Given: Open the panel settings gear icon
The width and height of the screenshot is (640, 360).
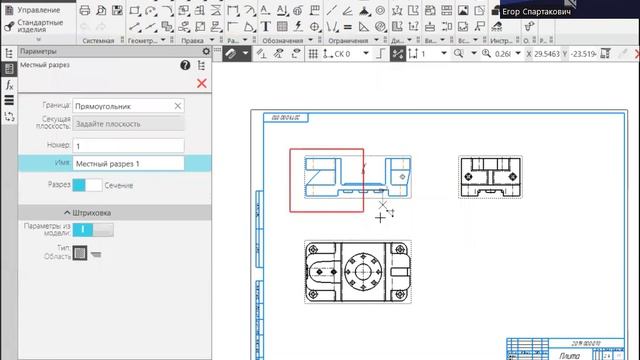Looking at the screenshot, I should click(x=206, y=51).
